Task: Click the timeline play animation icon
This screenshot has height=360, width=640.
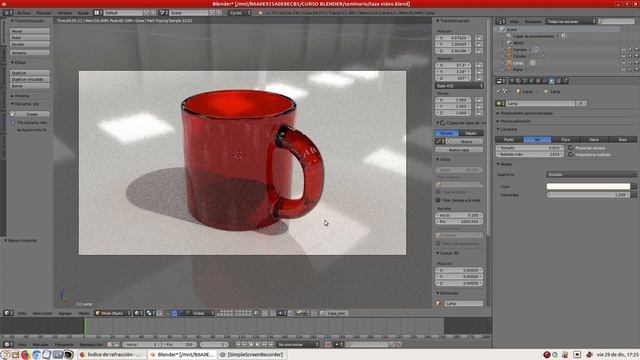Action: pos(258,344)
